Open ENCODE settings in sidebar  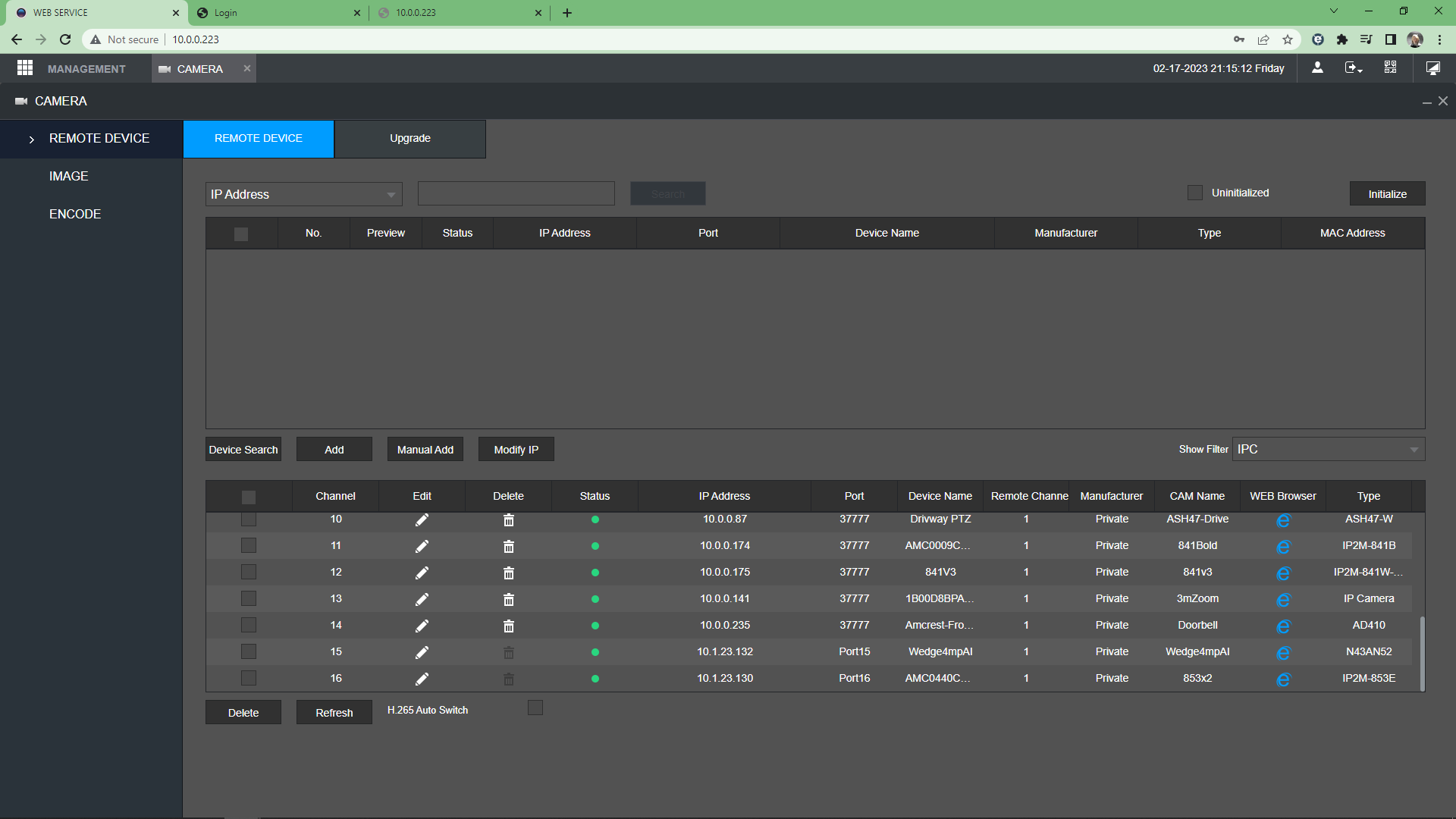[x=75, y=214]
